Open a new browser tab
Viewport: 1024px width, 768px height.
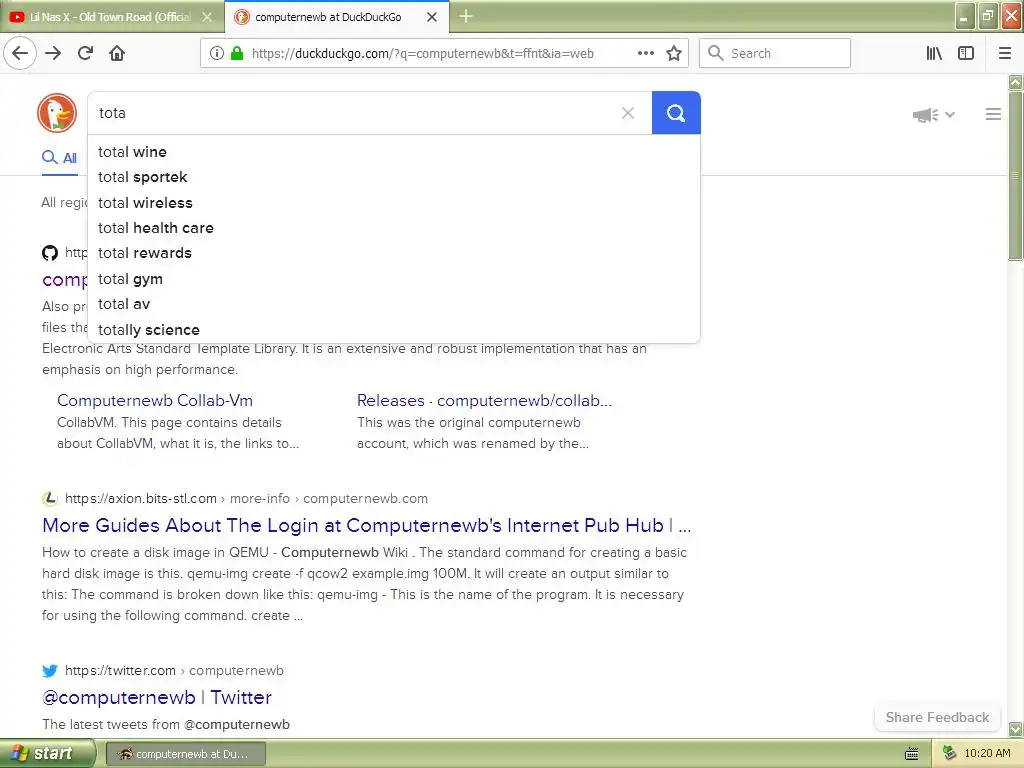point(466,16)
